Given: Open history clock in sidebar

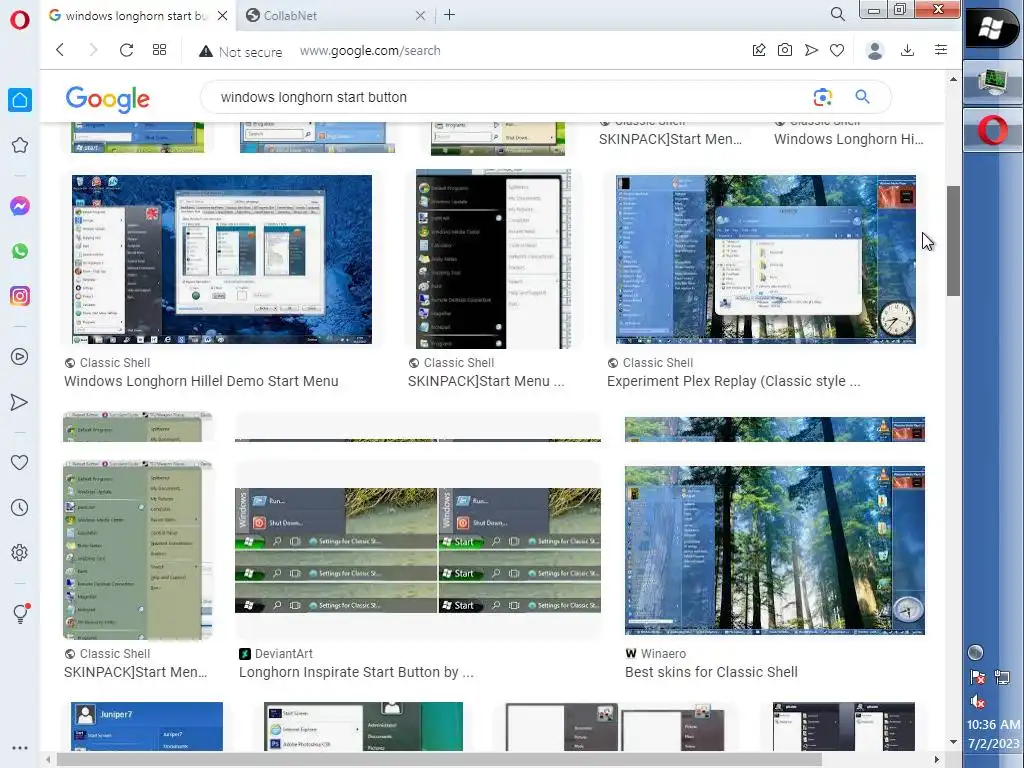Looking at the screenshot, I should (20, 507).
